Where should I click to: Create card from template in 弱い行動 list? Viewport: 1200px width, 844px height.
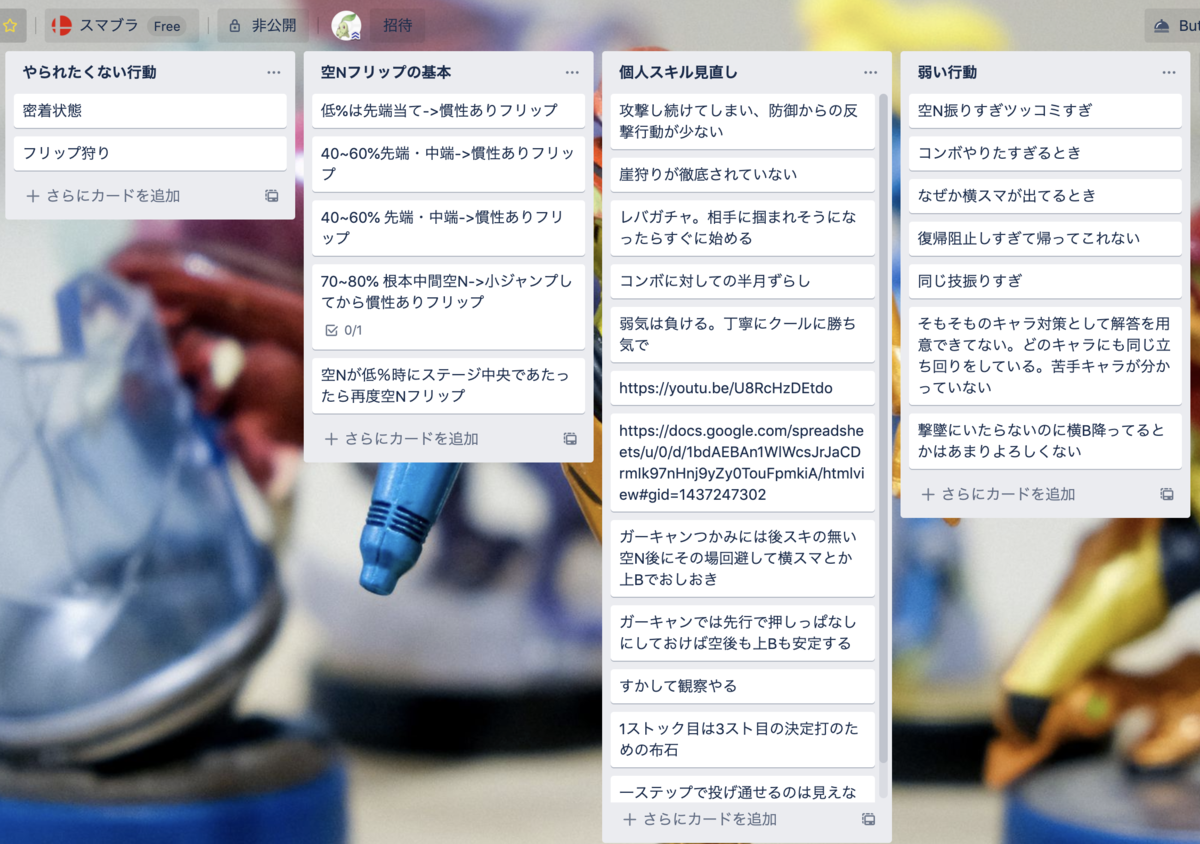coord(1166,493)
